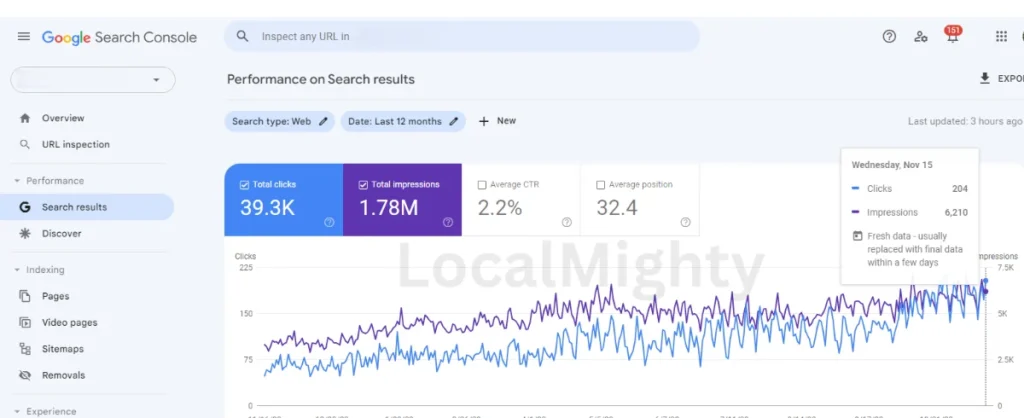Click the Clicks 204 tooltip row
Screen dimensions: 1024x418
coord(910,189)
